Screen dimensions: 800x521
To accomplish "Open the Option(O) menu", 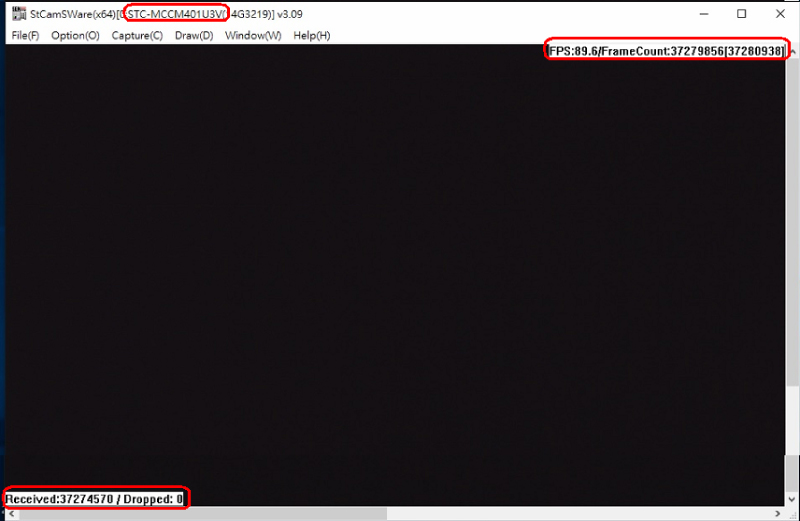I will point(75,36).
